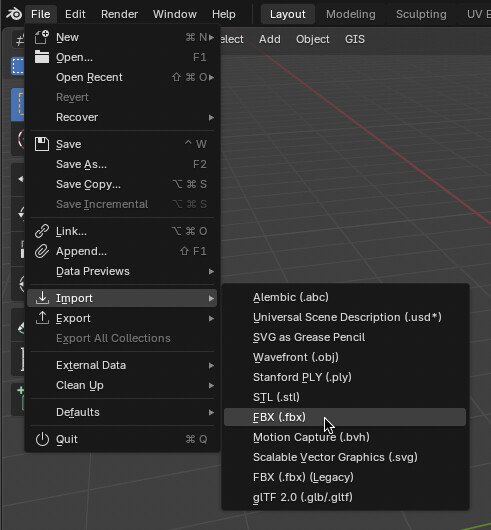Open the Edit menu
The image size is (491, 530).
pos(75,14)
